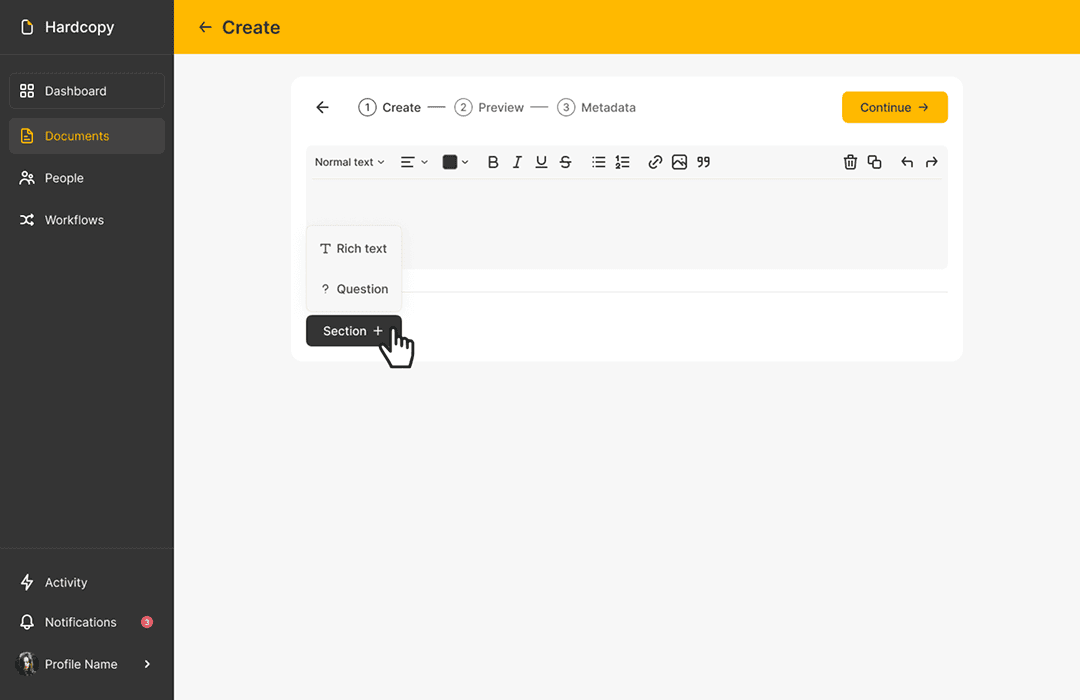
Task: Apply strikethrough formatting
Action: pos(565,161)
